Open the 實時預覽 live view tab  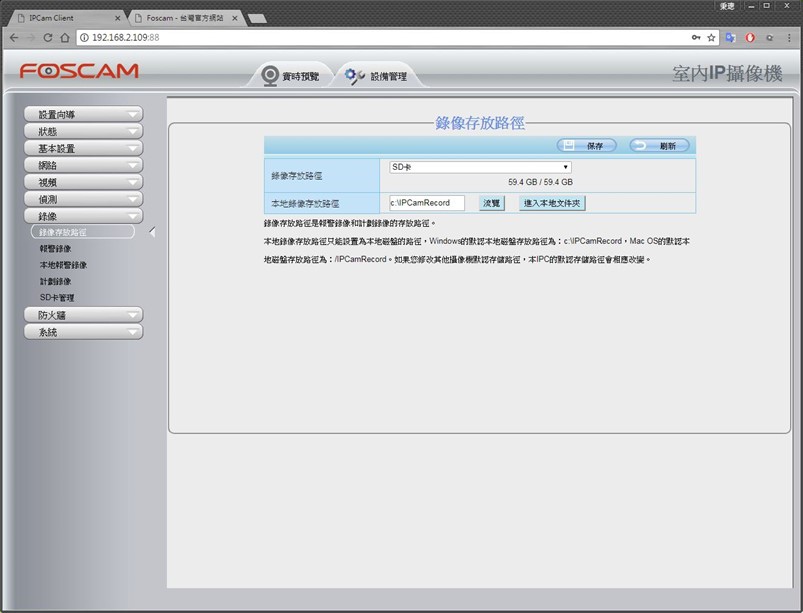coord(290,76)
